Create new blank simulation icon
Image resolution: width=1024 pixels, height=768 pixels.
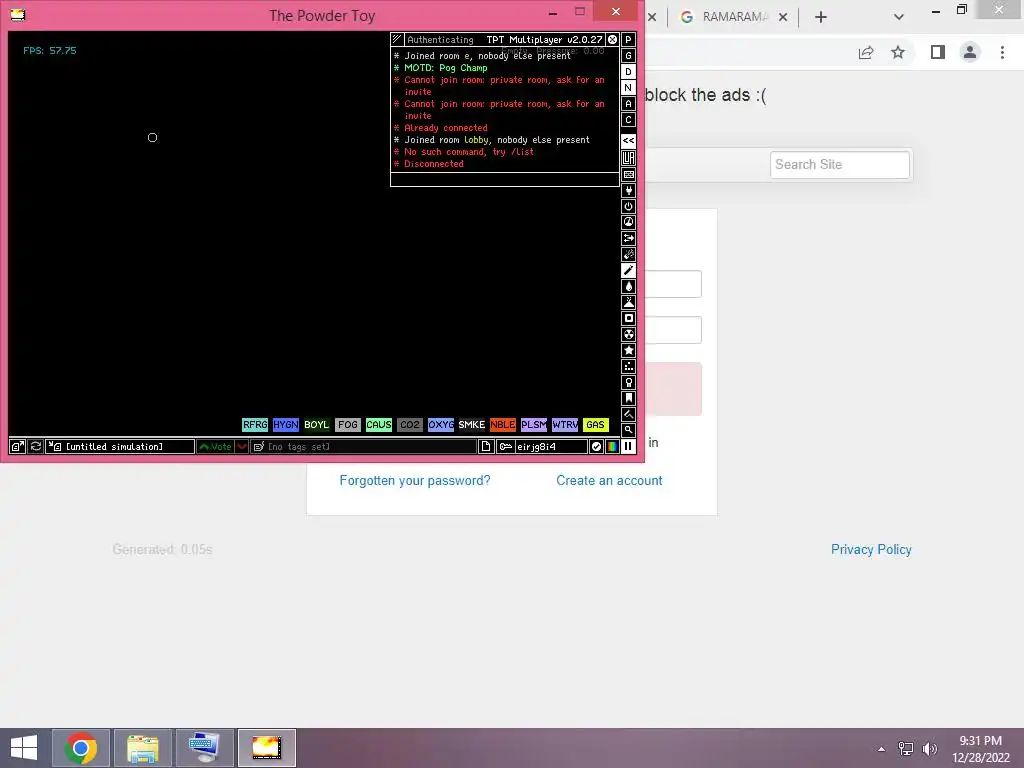[486, 447]
